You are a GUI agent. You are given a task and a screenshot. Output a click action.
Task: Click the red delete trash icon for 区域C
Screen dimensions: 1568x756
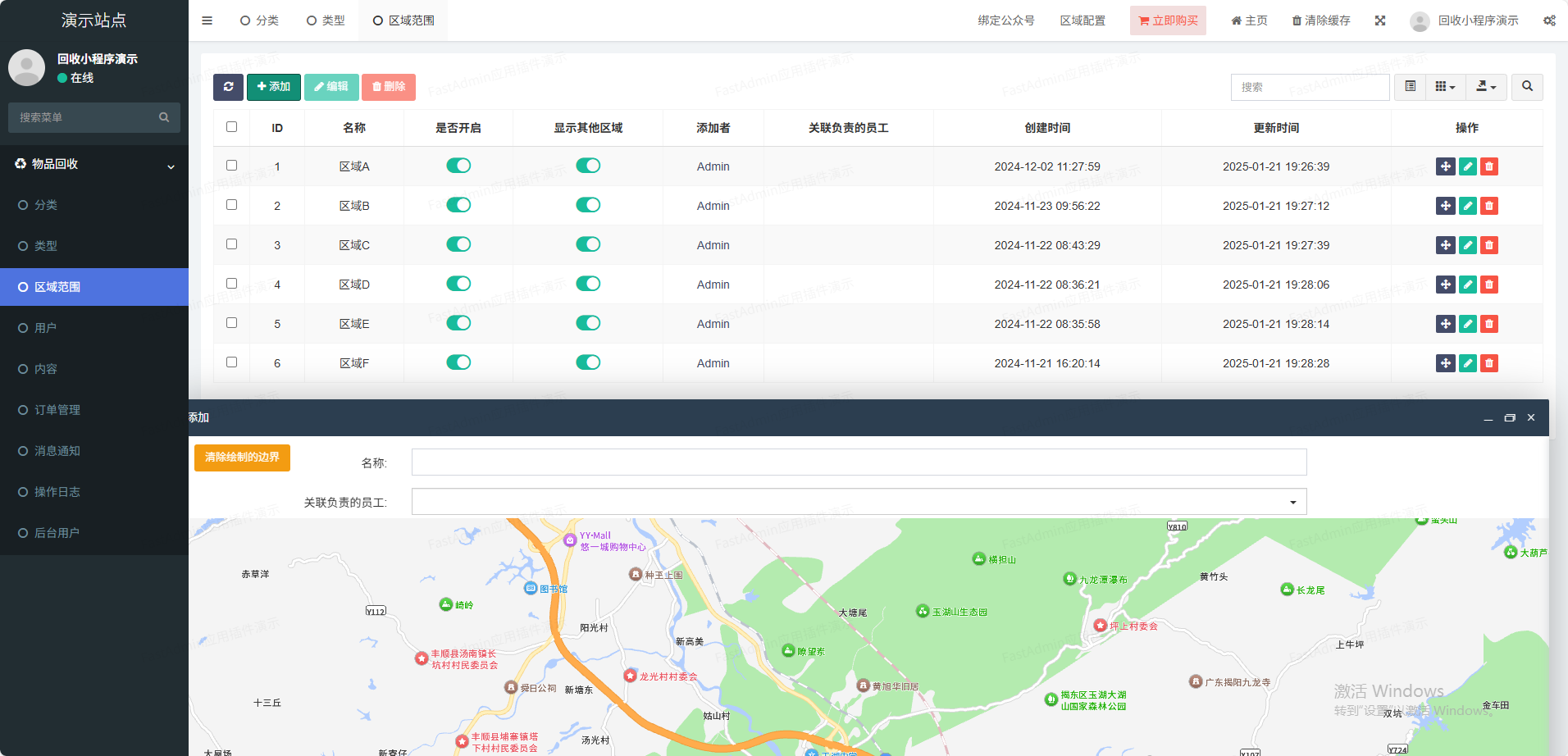(1489, 245)
